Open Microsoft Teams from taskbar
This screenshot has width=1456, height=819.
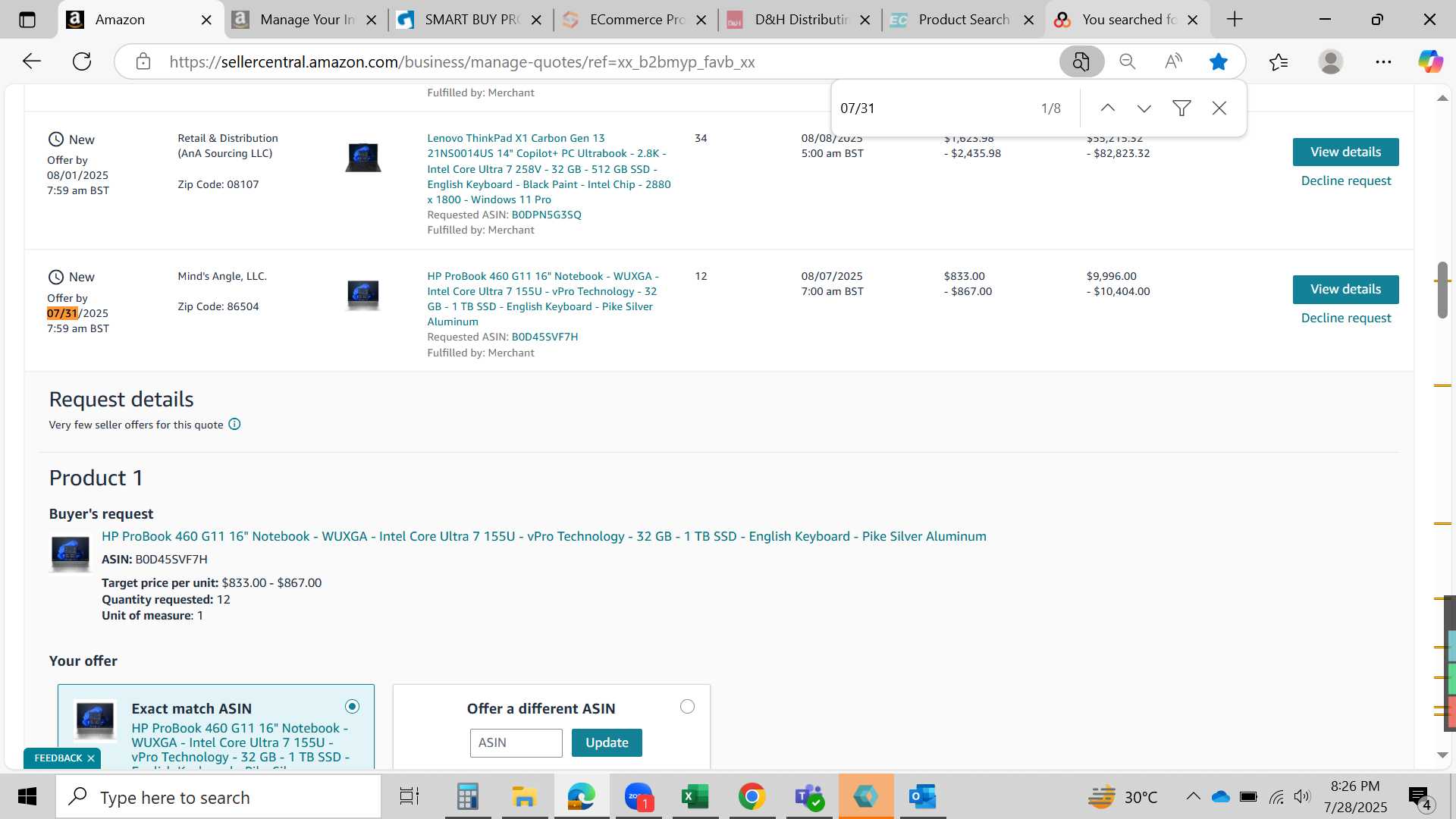pyautogui.click(x=808, y=797)
